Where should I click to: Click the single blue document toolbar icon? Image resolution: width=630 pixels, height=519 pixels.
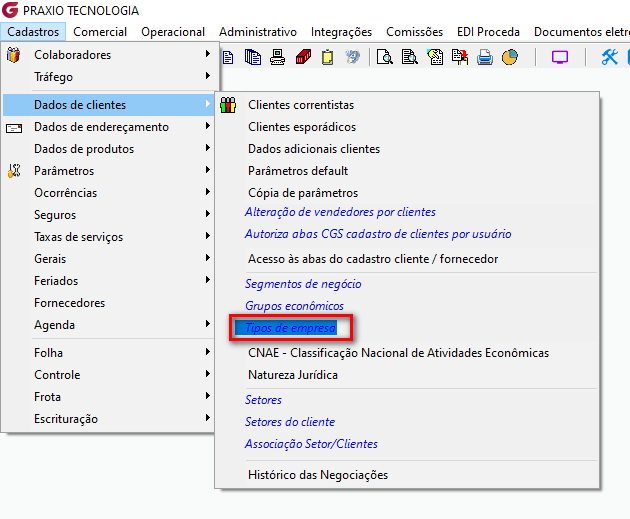(x=228, y=57)
